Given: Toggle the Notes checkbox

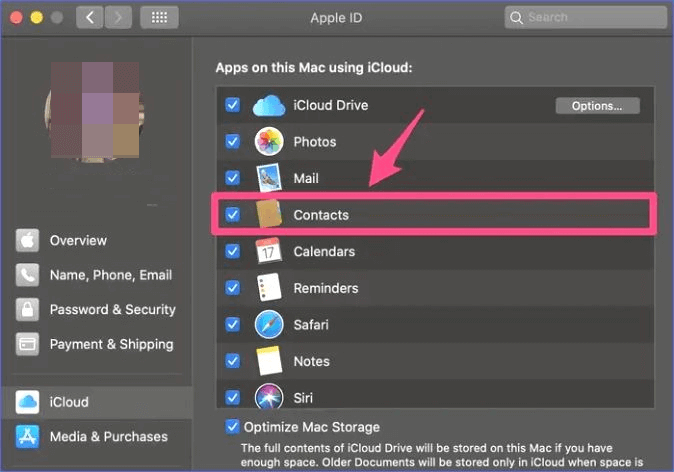Looking at the screenshot, I should tap(233, 361).
